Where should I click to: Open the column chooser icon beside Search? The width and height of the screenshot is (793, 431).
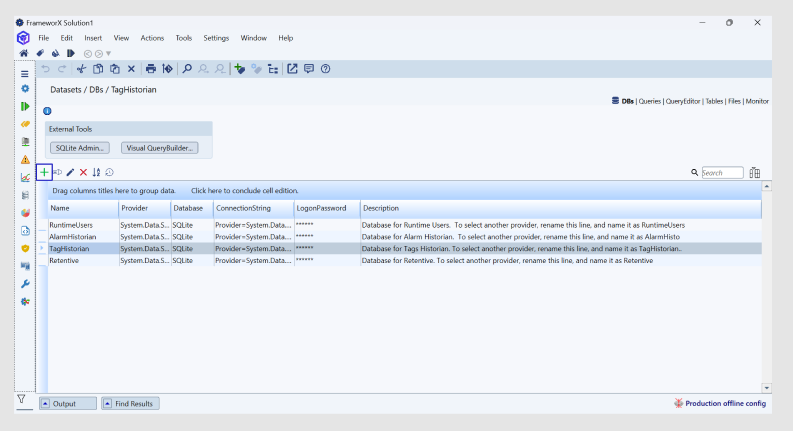pyautogui.click(x=755, y=173)
